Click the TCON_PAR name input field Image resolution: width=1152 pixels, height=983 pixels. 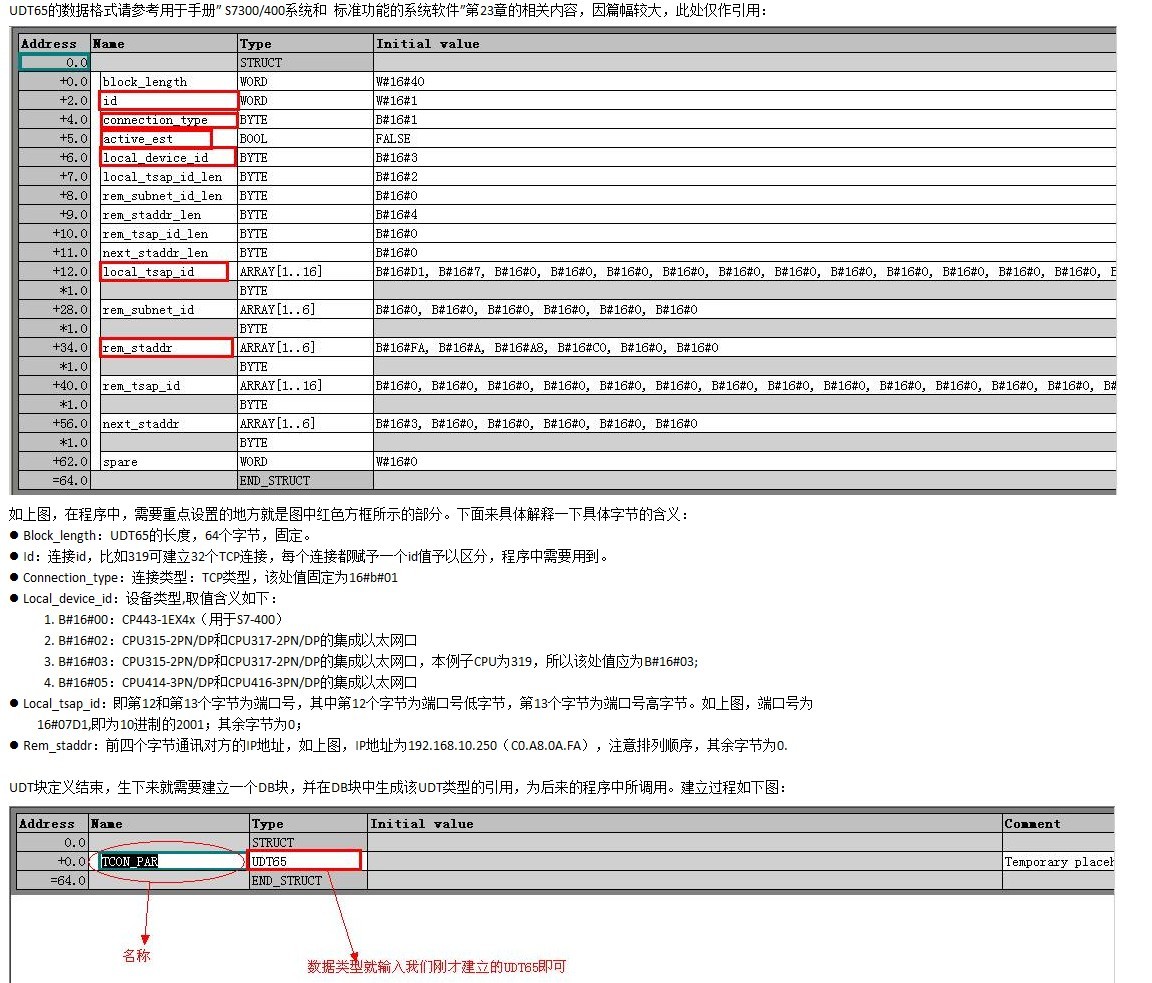tap(171, 862)
